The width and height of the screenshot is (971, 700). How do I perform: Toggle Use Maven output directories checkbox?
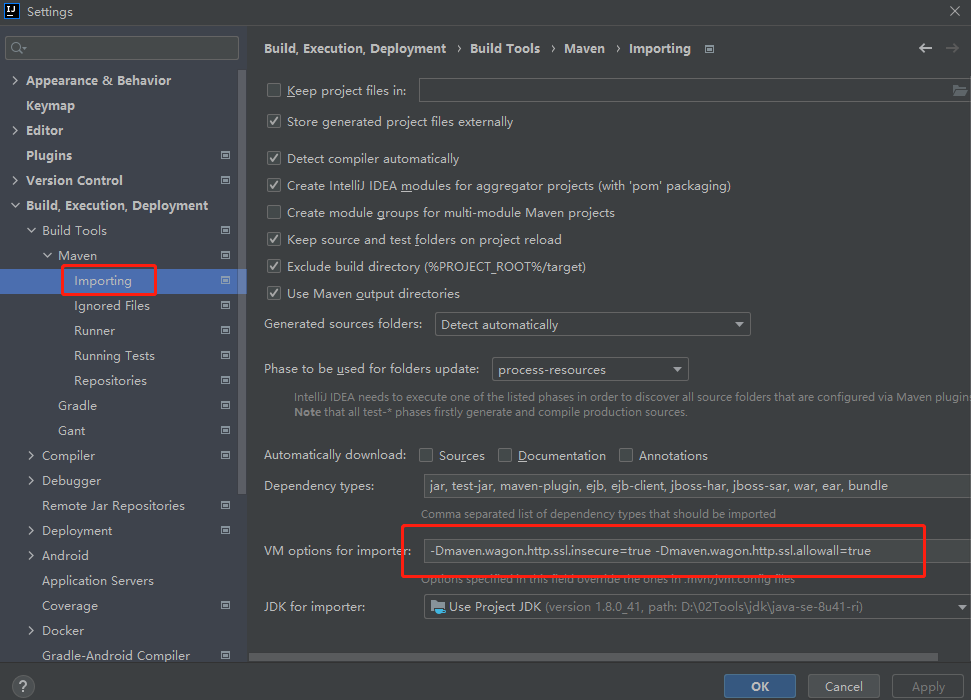pos(274,293)
